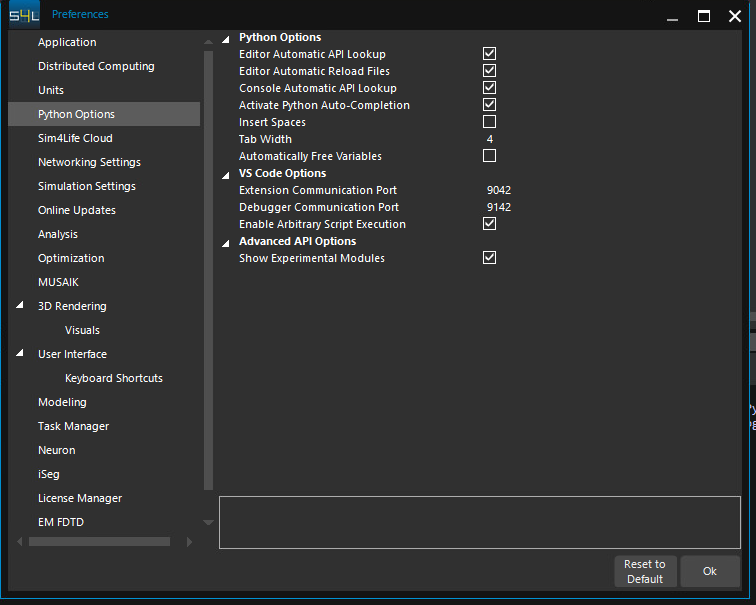Select the Insert Spaces option label
Viewport: 756px width, 605px height.
[272, 122]
